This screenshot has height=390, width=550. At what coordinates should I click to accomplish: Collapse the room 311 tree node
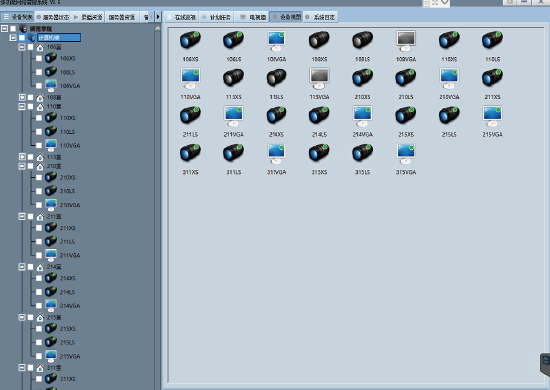click(x=22, y=368)
